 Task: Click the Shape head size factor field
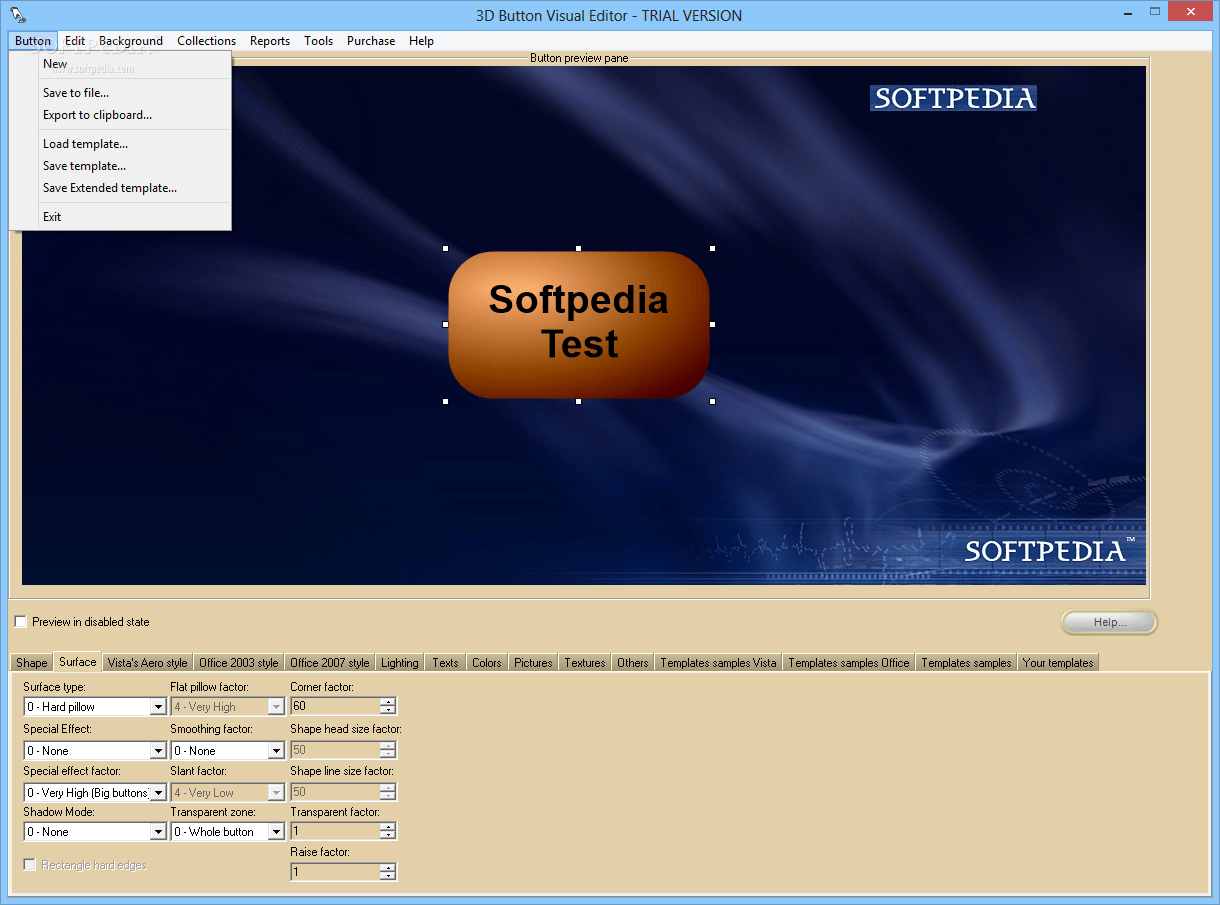click(x=335, y=749)
